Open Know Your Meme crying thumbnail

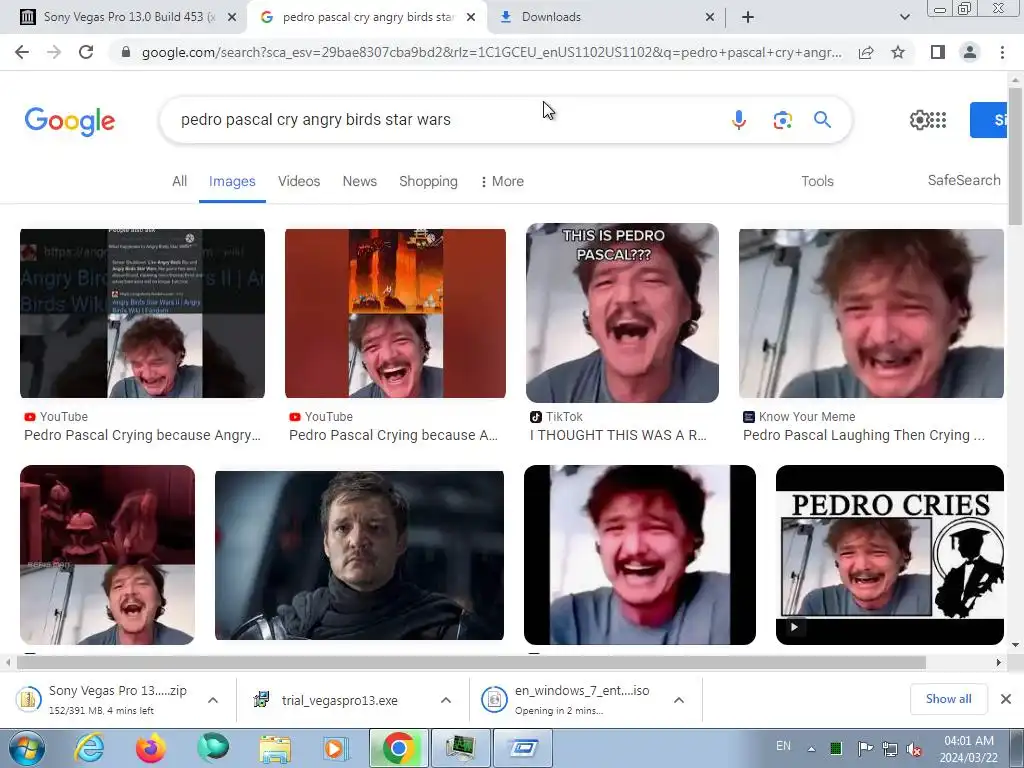(x=871, y=313)
